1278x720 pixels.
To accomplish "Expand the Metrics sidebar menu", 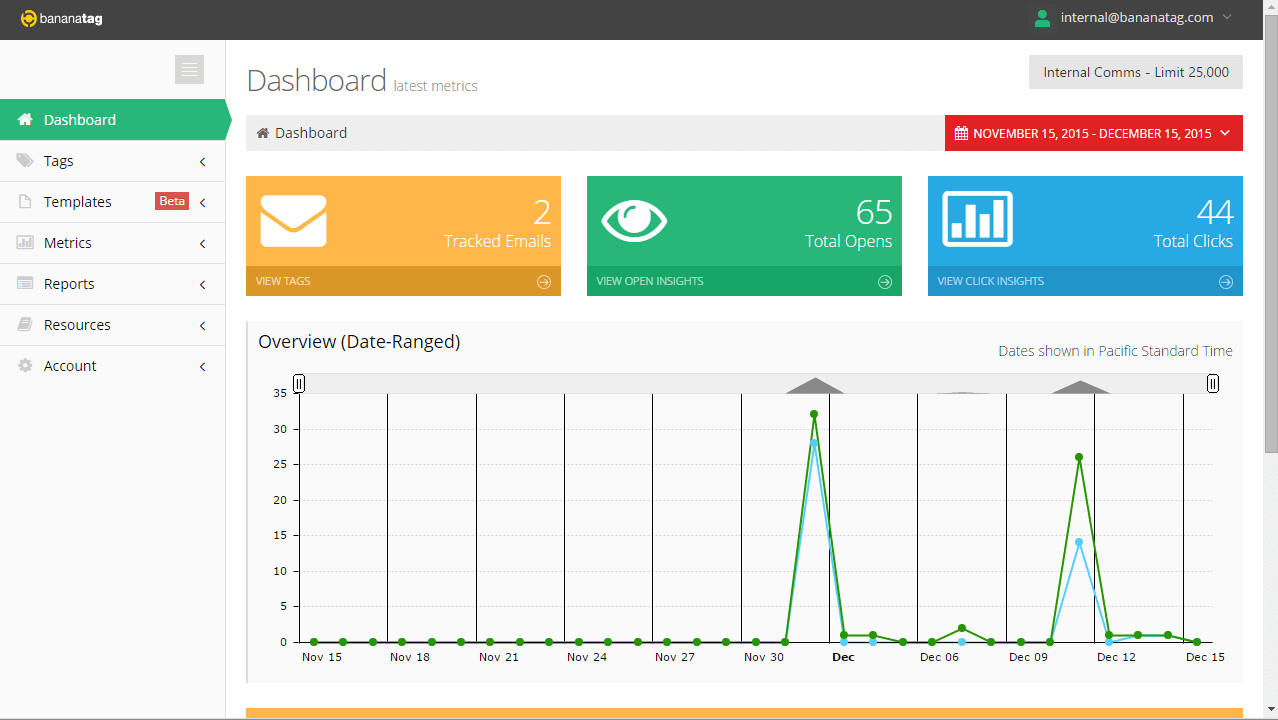I will coord(112,243).
